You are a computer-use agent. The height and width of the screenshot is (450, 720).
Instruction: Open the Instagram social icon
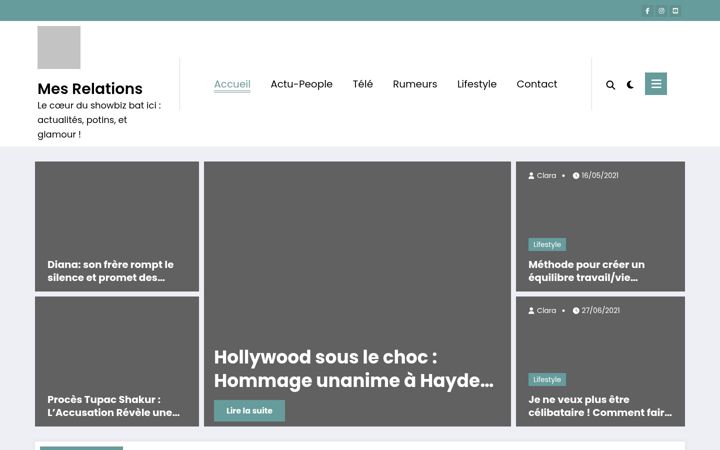click(661, 11)
